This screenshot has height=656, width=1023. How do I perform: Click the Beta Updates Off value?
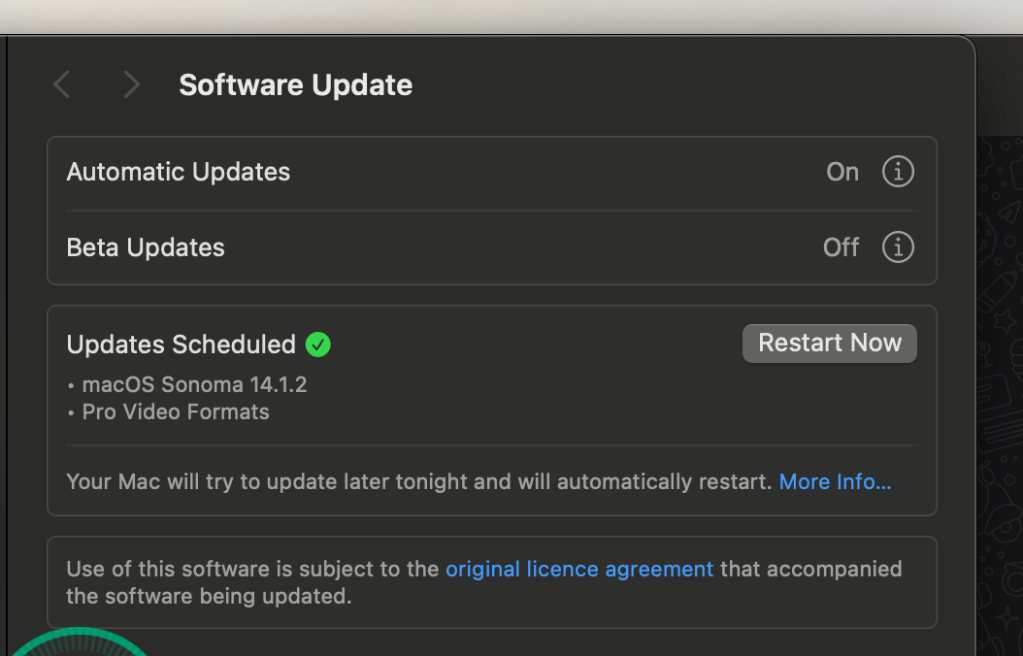tap(841, 248)
